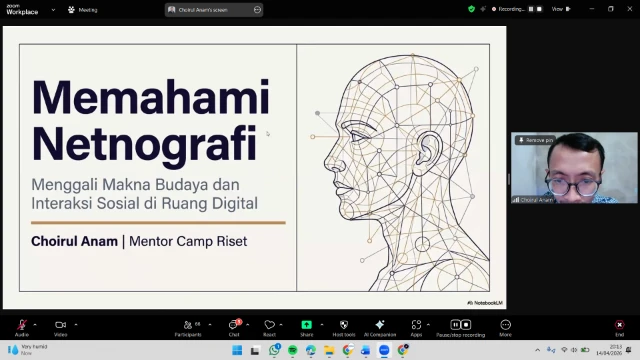Open the Windows Start menu

pos(237,350)
